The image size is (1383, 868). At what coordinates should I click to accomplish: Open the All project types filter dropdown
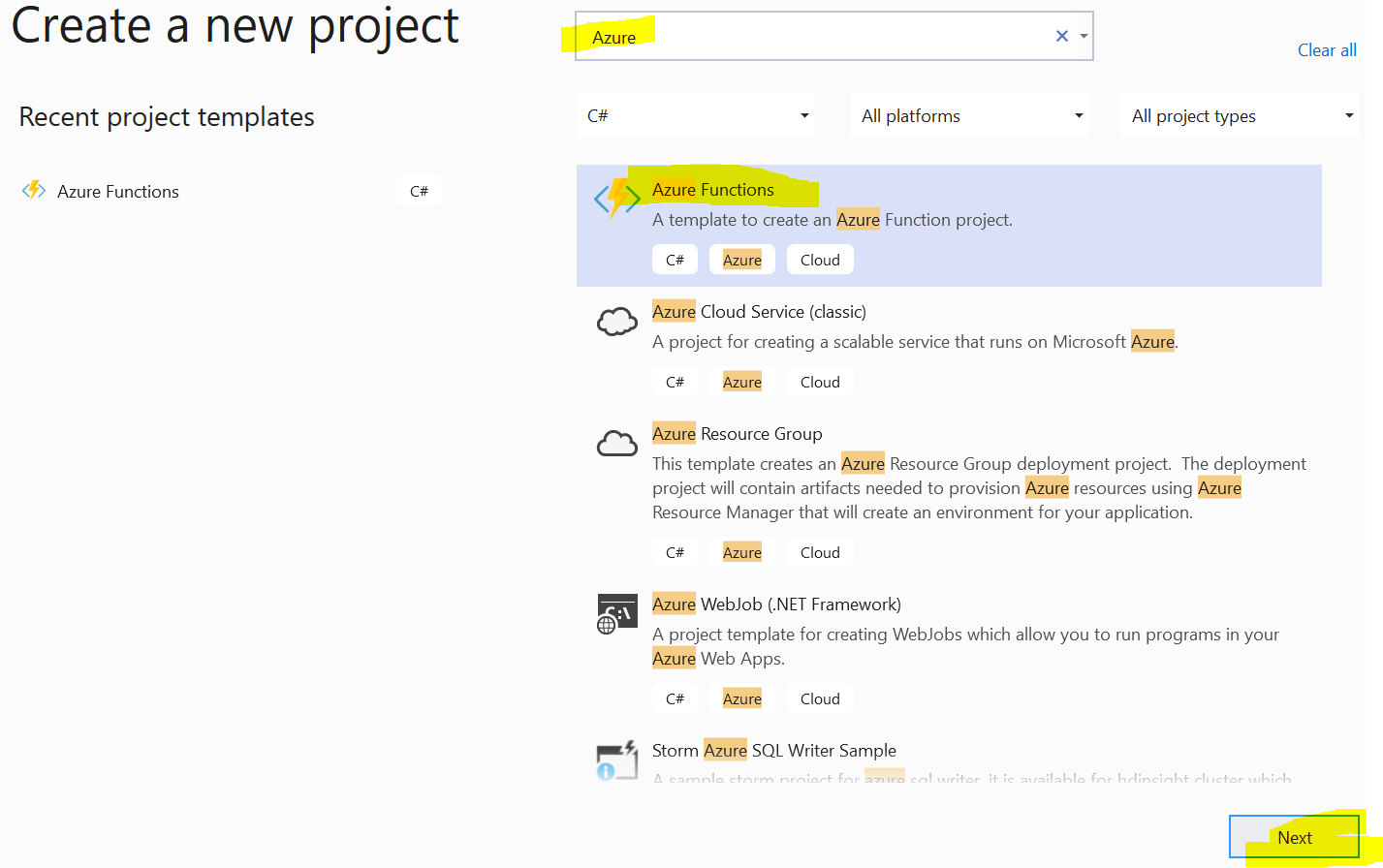pyautogui.click(x=1240, y=115)
